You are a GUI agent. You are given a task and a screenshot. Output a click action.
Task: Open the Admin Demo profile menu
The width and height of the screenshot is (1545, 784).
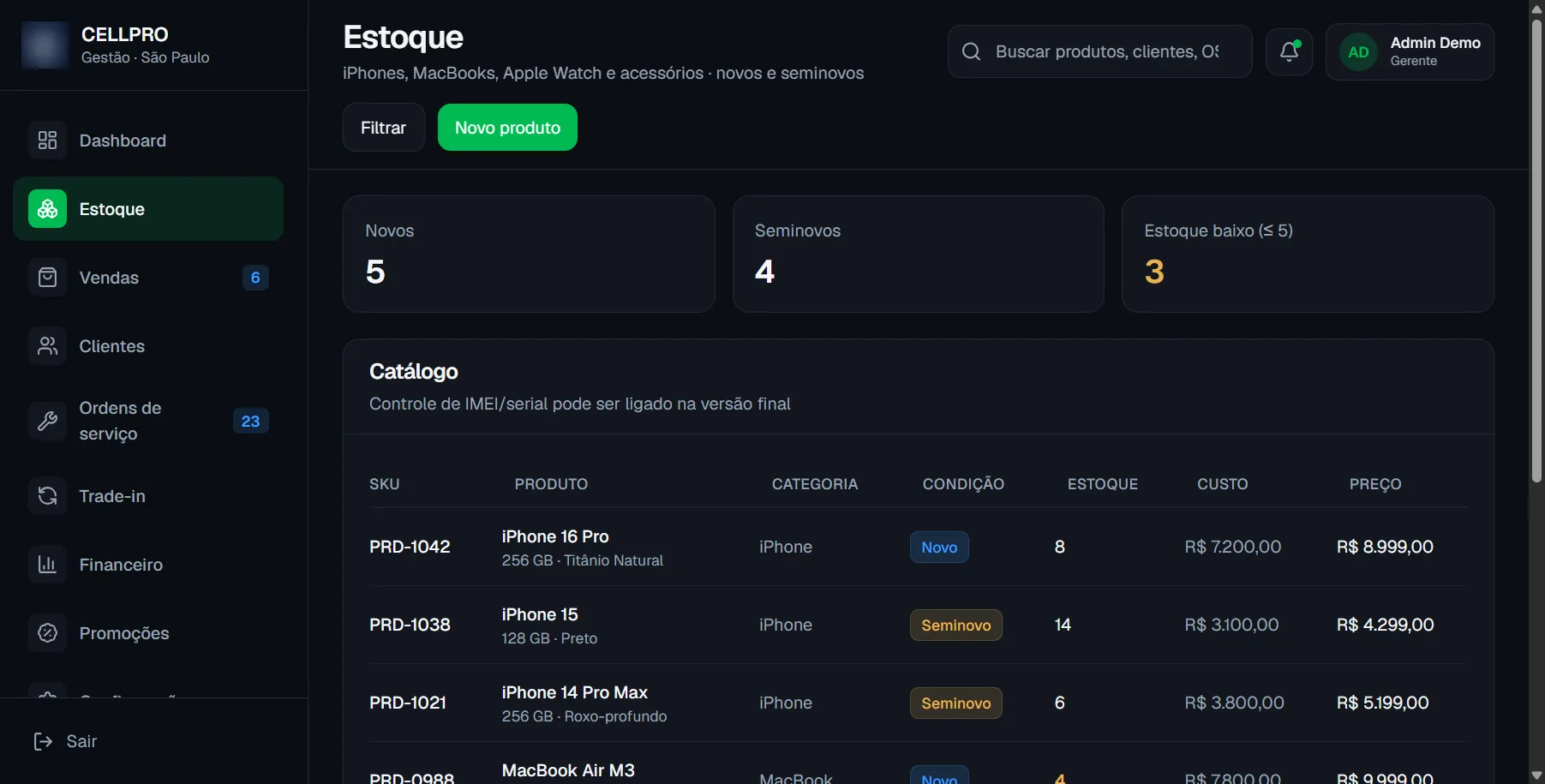pos(1410,52)
